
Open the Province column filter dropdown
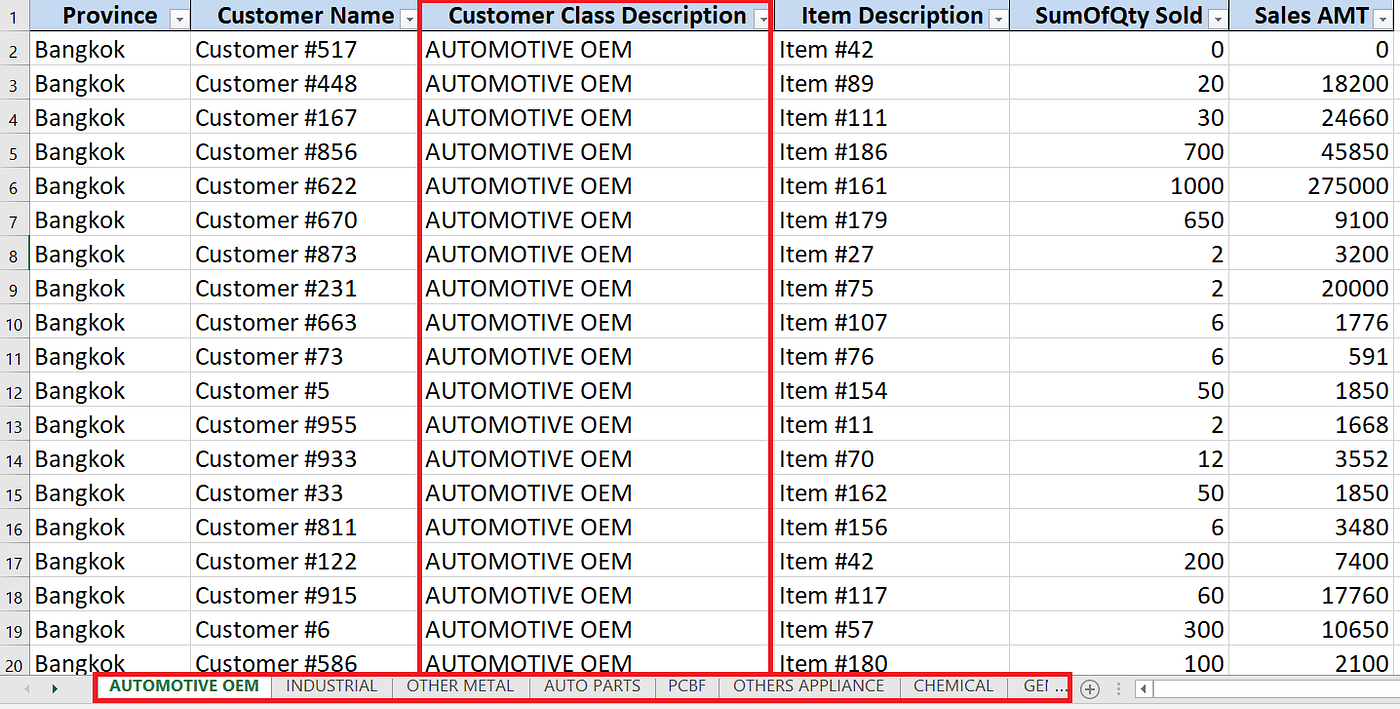click(x=178, y=18)
